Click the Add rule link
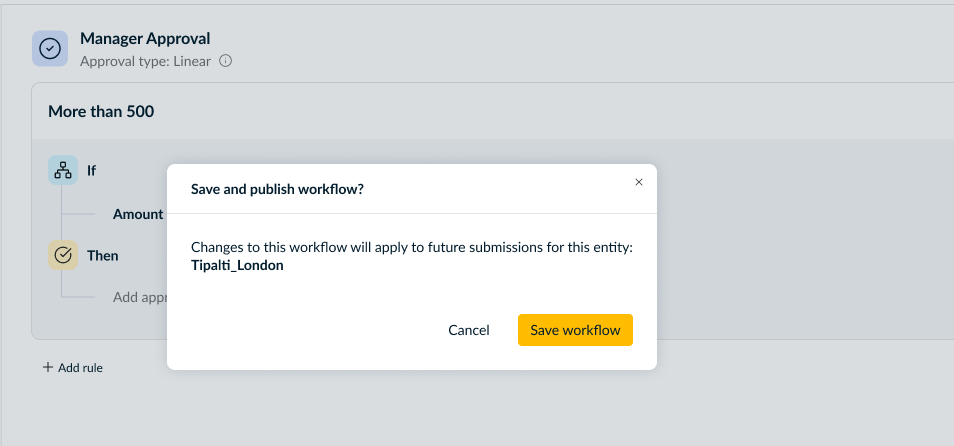954x446 pixels. point(80,367)
